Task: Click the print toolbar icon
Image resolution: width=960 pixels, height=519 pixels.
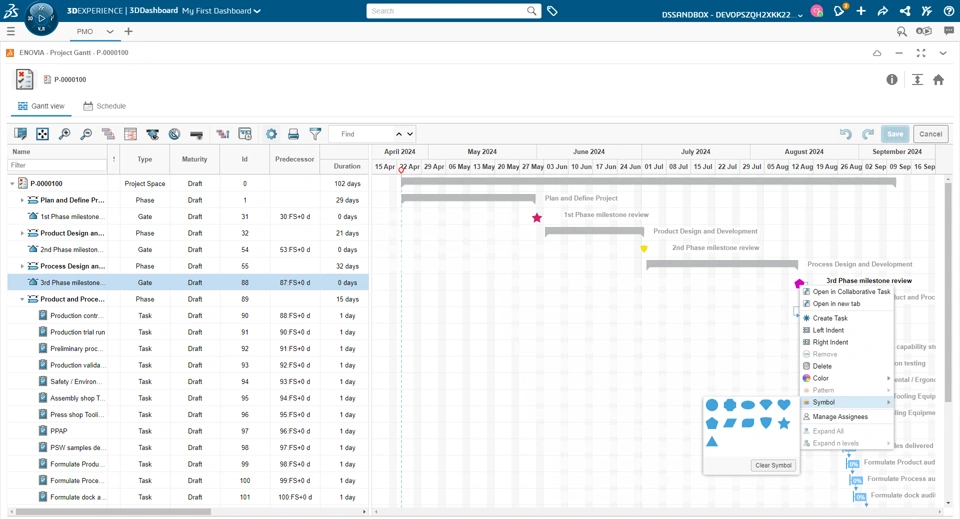Action: 293,134
